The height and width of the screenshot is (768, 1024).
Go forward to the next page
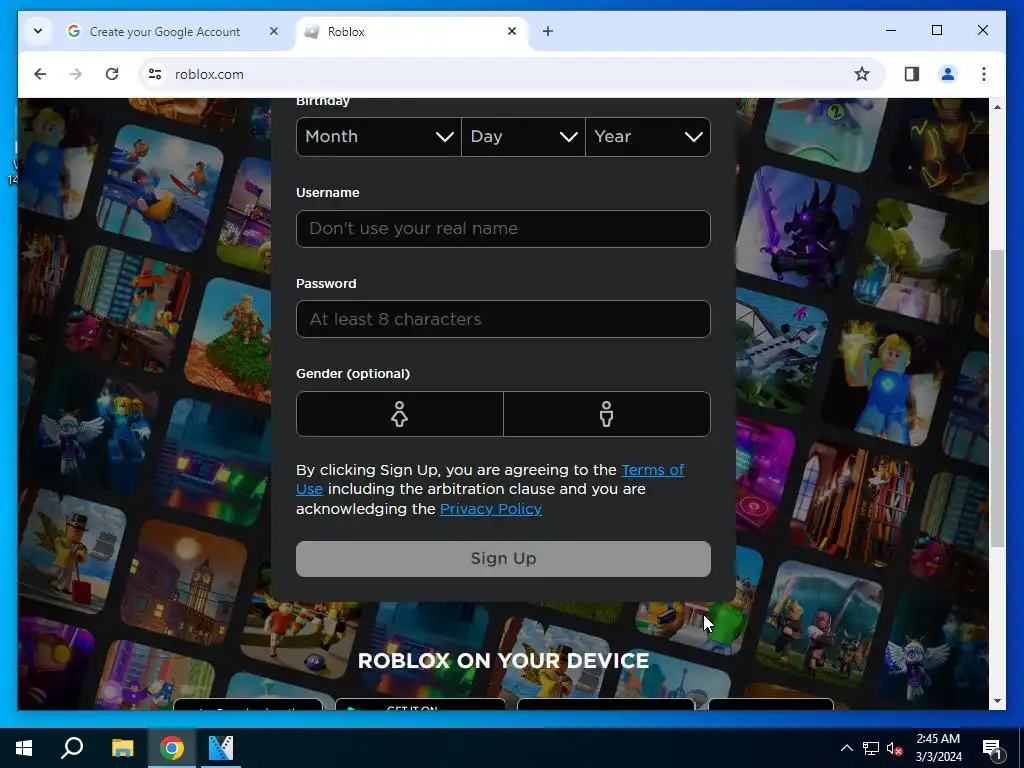76,74
